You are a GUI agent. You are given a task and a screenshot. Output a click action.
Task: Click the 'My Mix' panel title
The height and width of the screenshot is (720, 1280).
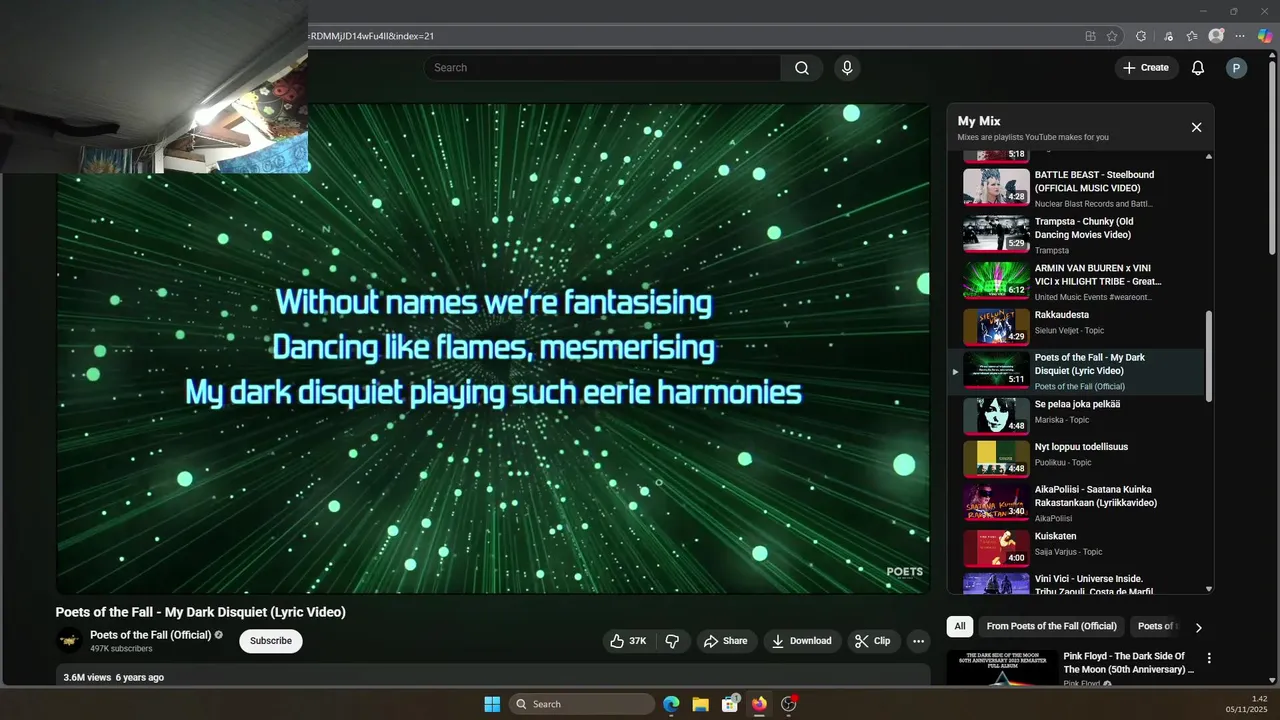tap(979, 121)
